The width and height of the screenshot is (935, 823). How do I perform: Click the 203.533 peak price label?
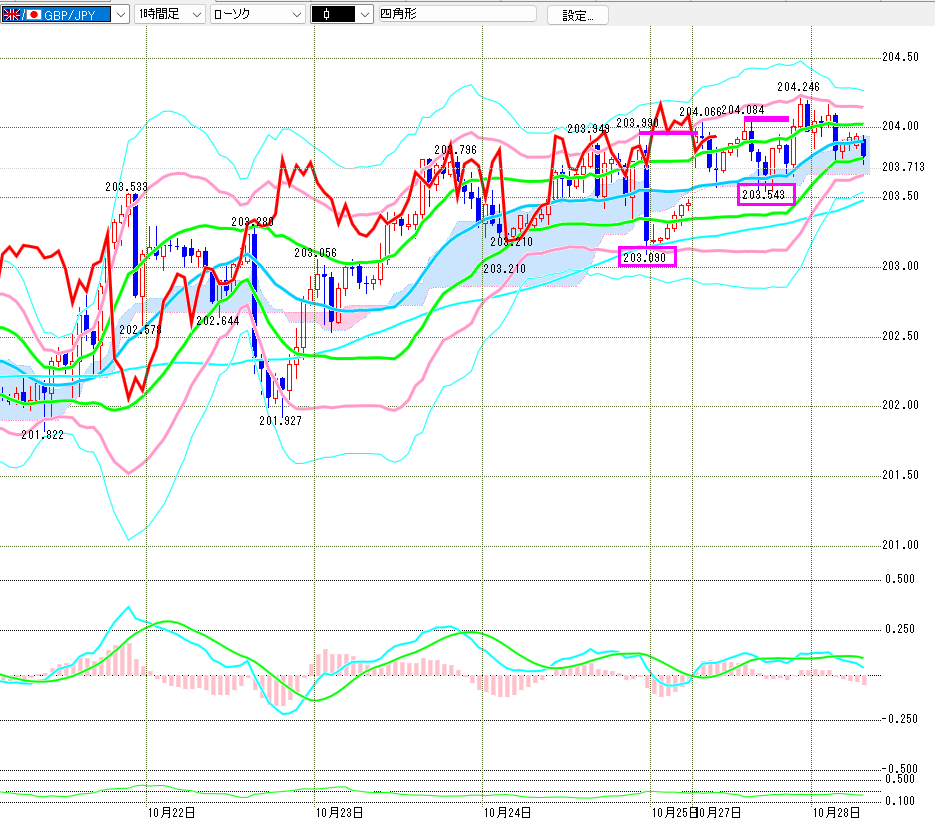(126, 186)
